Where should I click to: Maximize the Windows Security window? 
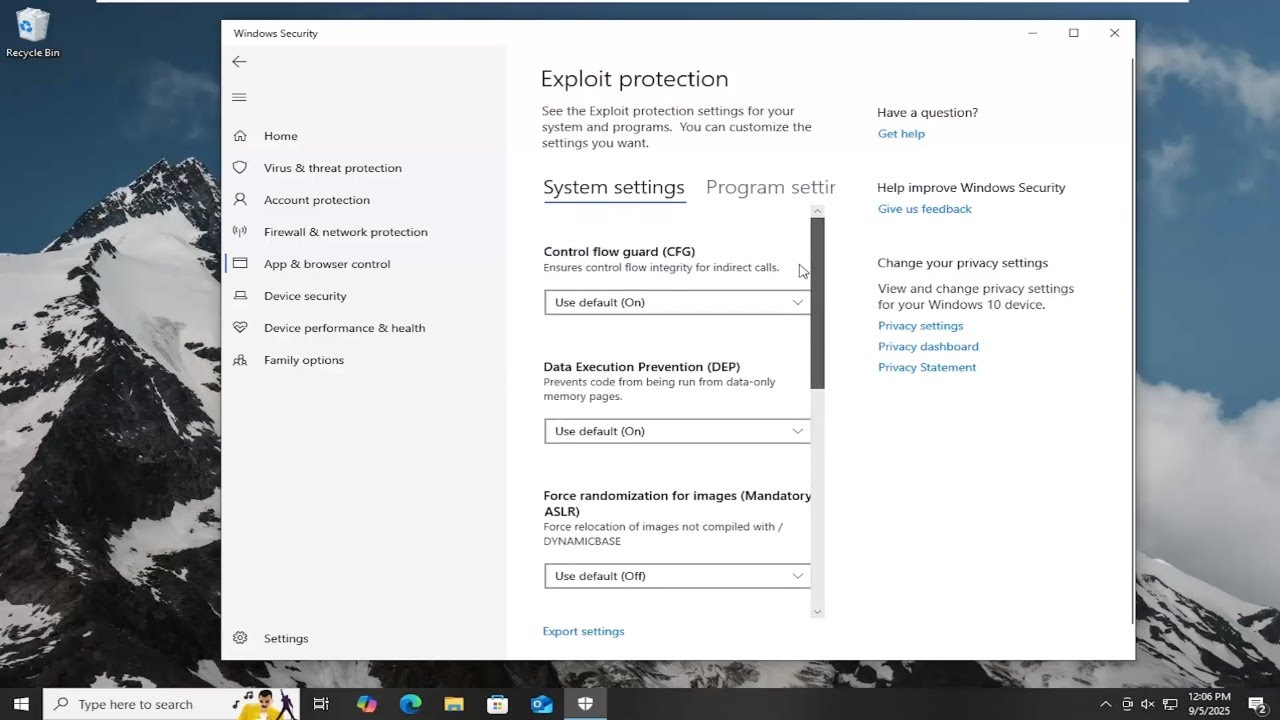(1073, 33)
